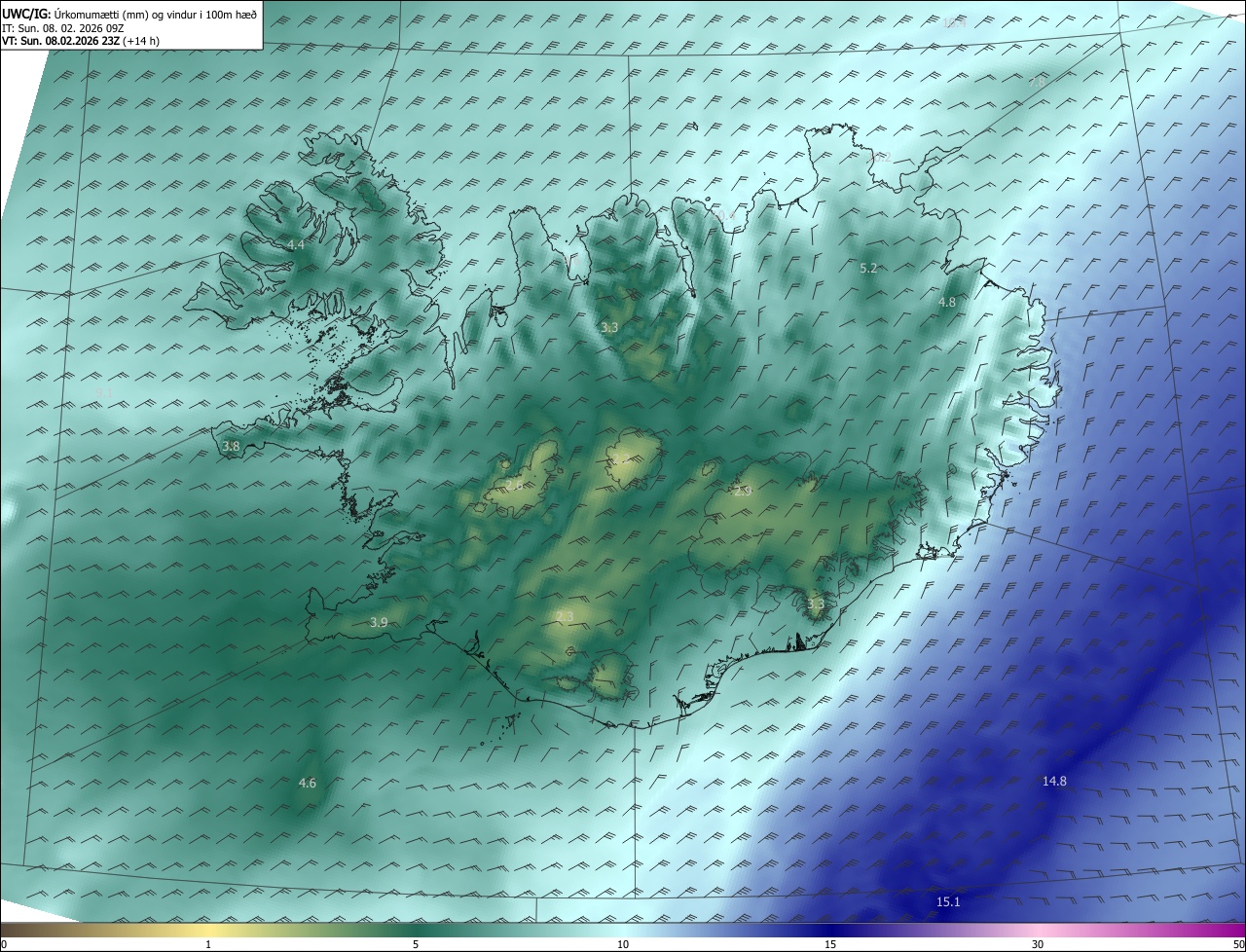Click the faint 7.8 value northeast of Iceland
1246x952 pixels.
(1038, 82)
